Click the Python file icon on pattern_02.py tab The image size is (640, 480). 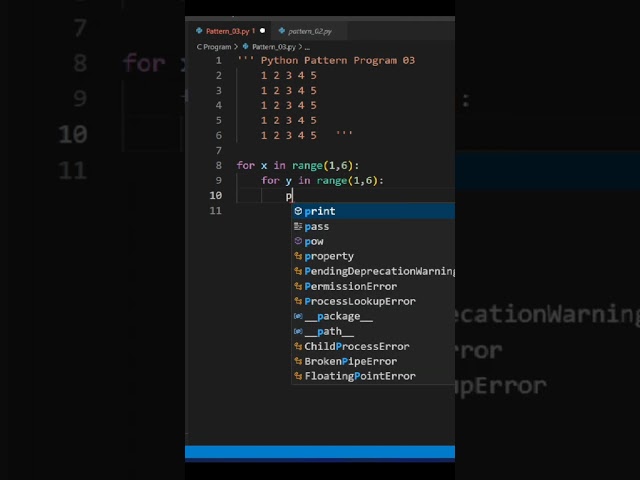click(x=282, y=31)
